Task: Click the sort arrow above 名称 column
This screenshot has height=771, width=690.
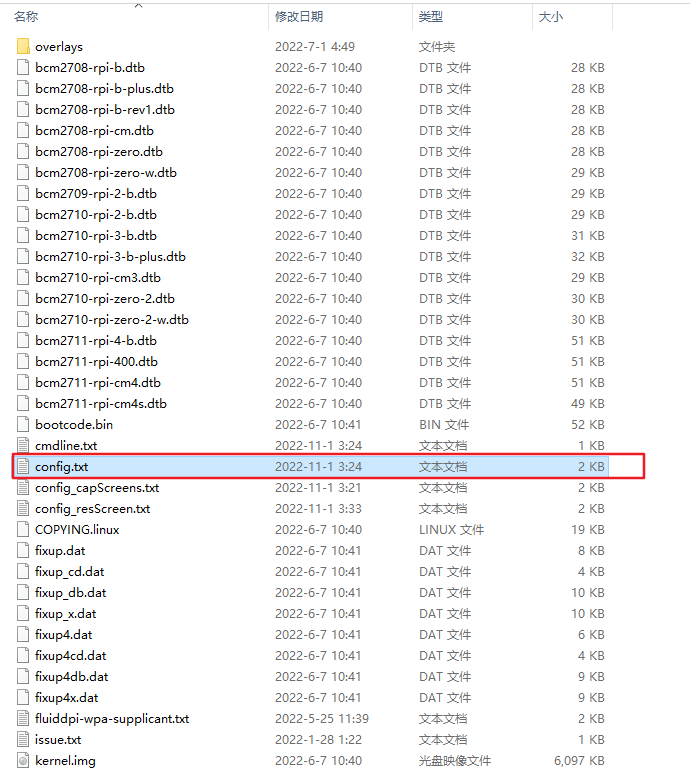Action: coord(139,5)
